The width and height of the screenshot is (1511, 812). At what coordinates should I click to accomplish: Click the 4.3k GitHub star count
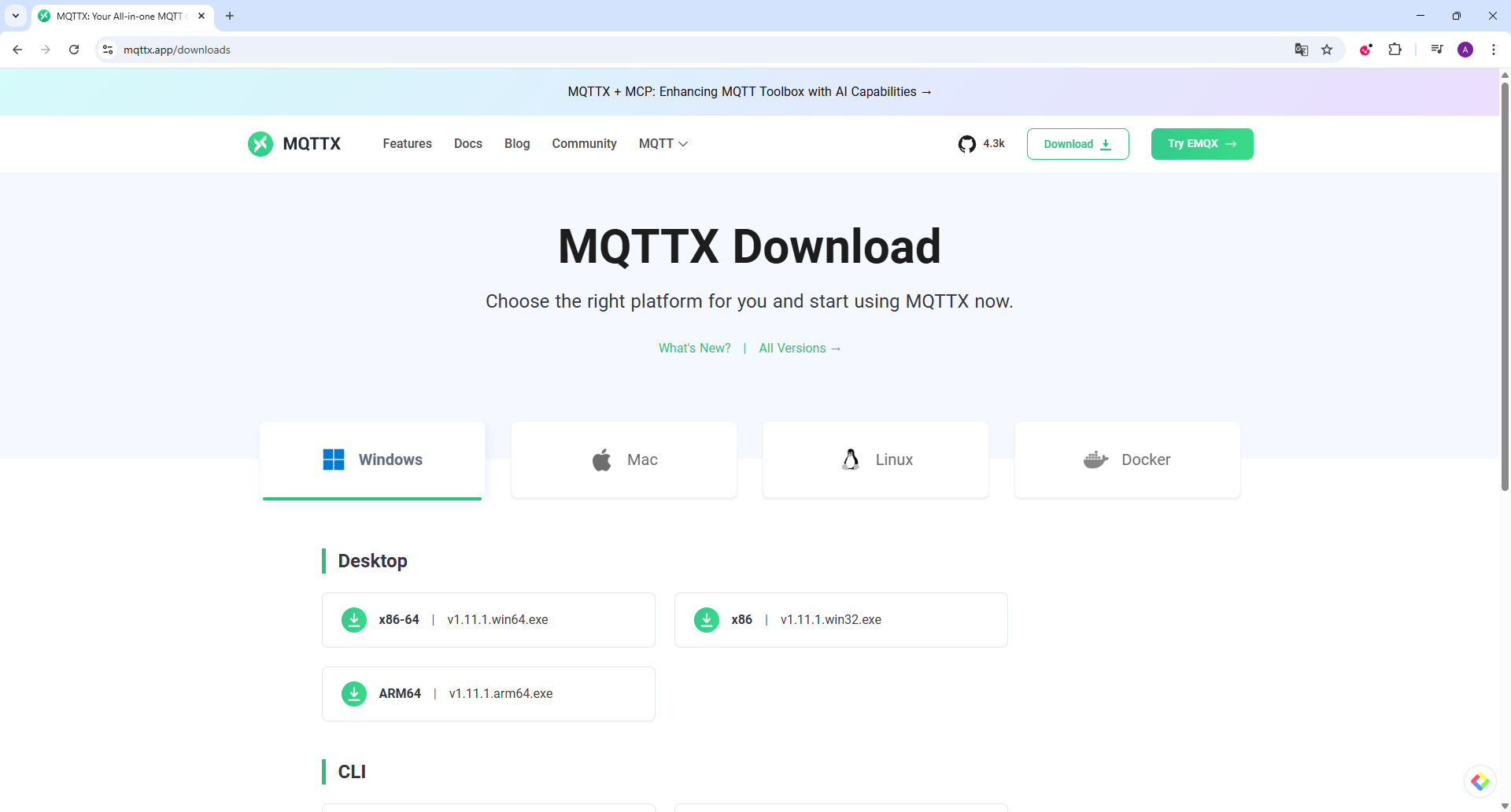994,144
